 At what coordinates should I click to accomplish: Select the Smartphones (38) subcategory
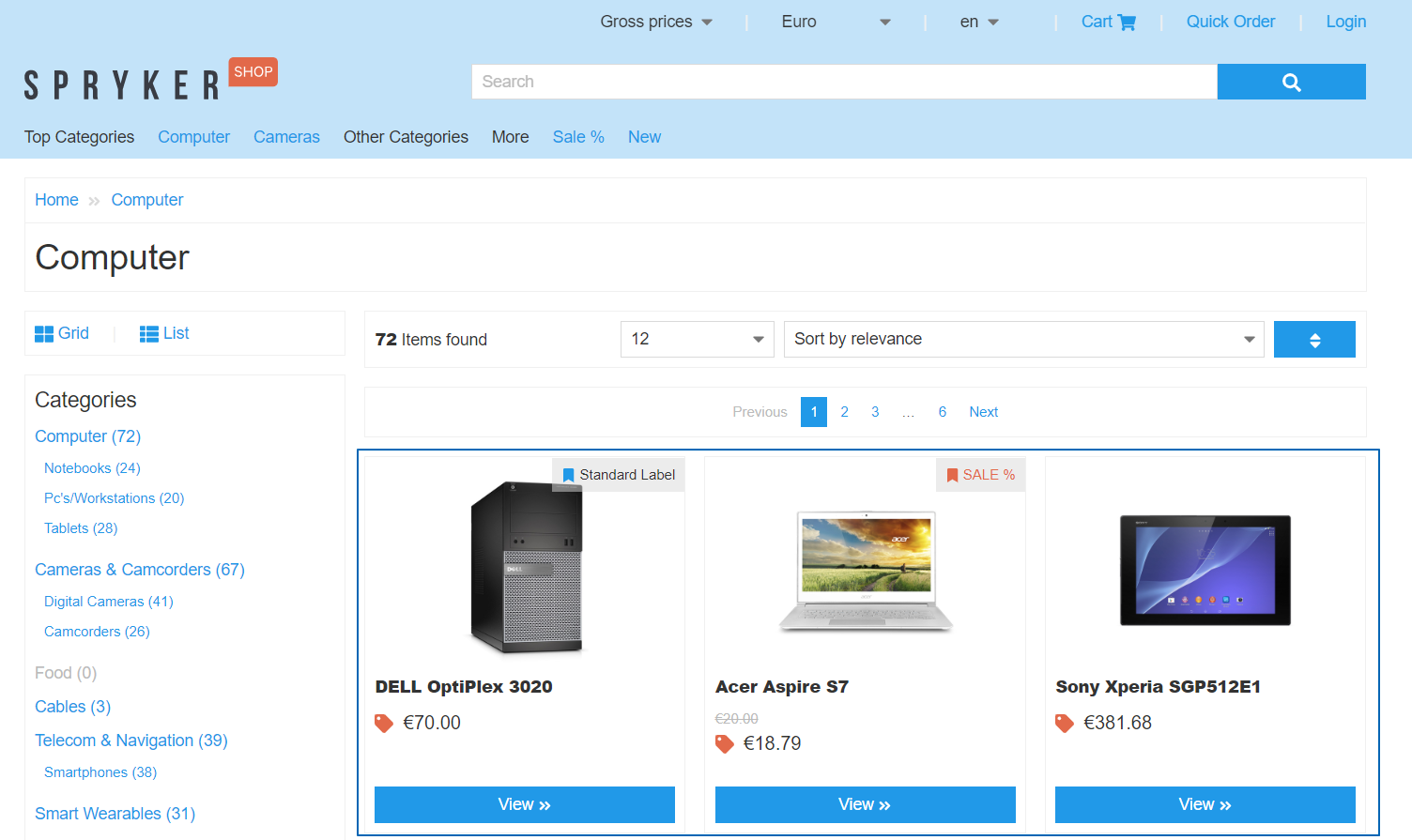[100, 772]
